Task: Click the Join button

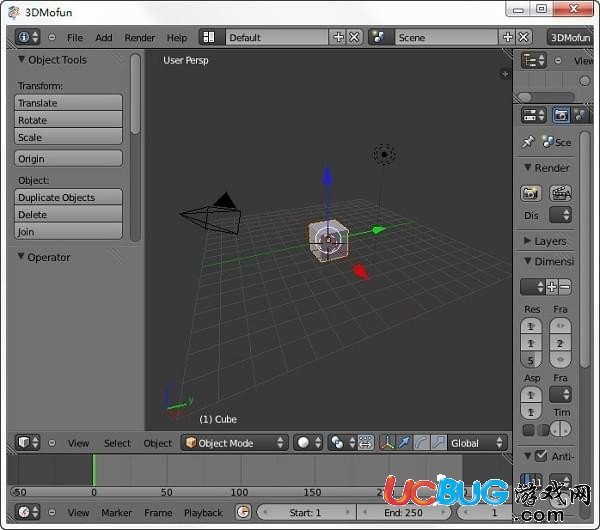Action: 68,232
